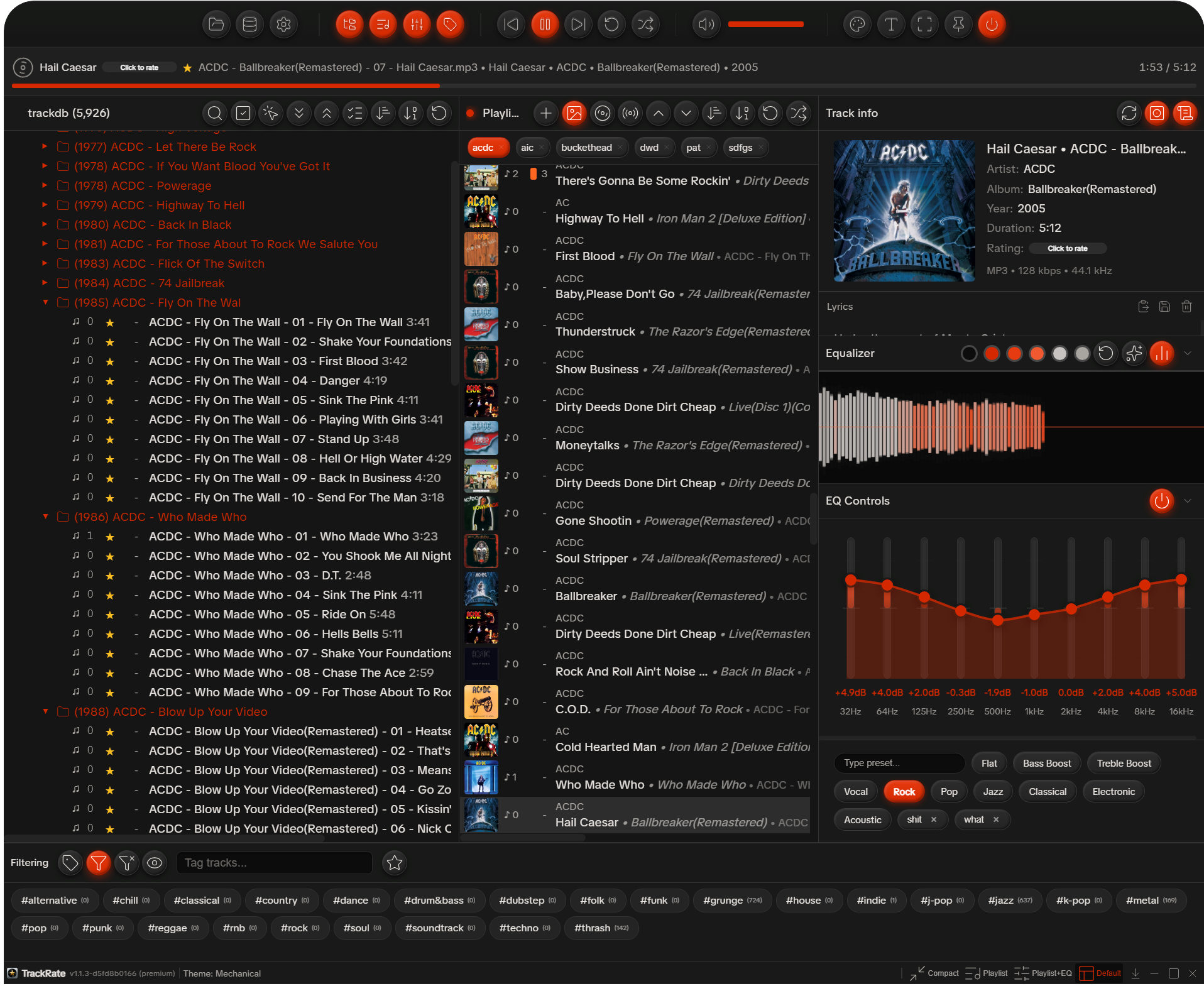Image resolution: width=1204 pixels, height=986 pixels.
Task: Refresh the Track info panel
Action: 1129,113
